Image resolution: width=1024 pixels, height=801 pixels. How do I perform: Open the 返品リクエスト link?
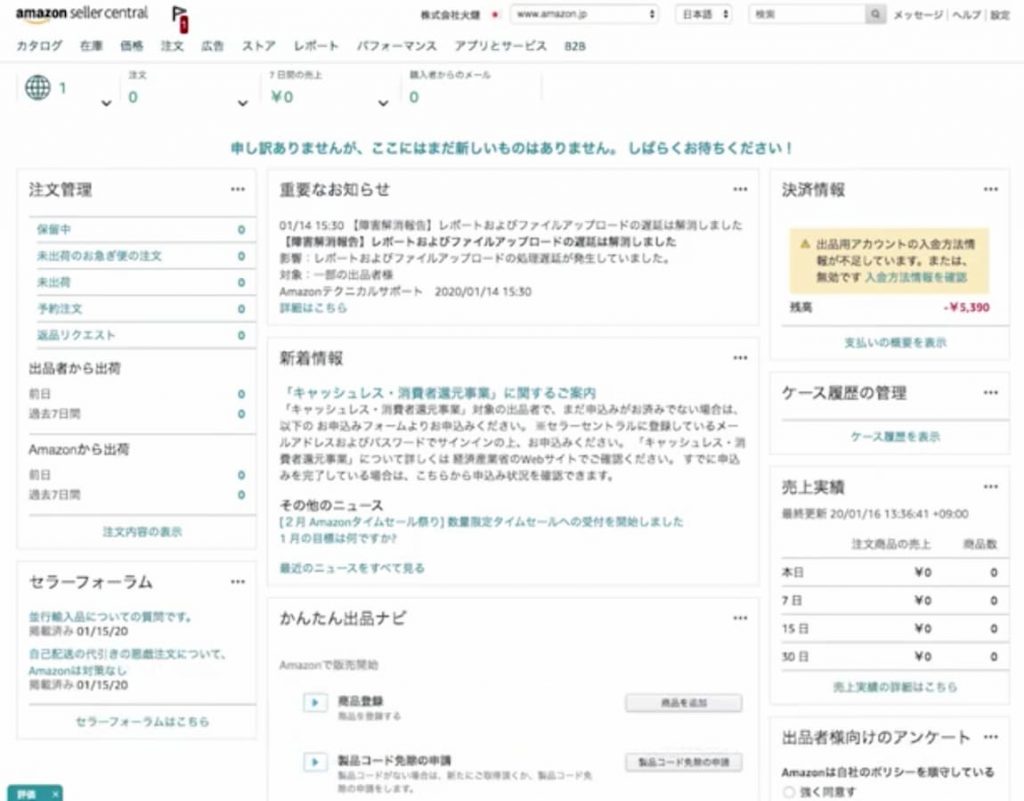76,335
